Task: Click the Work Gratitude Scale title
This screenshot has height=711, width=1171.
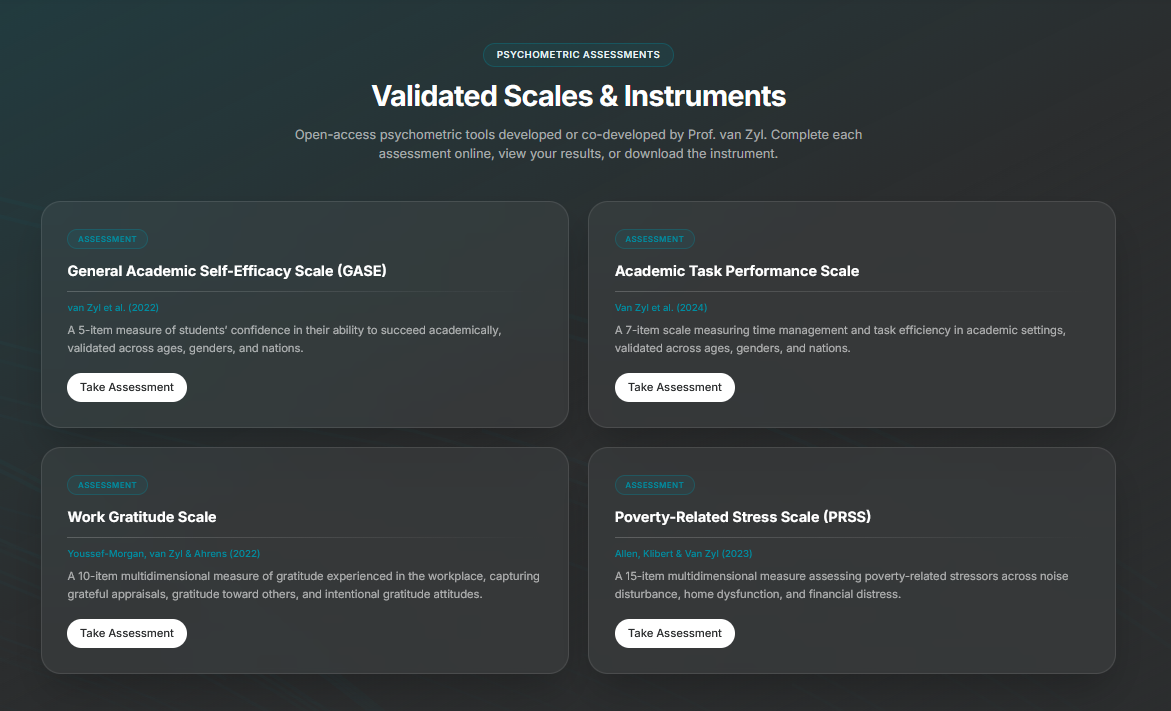Action: tap(142, 517)
